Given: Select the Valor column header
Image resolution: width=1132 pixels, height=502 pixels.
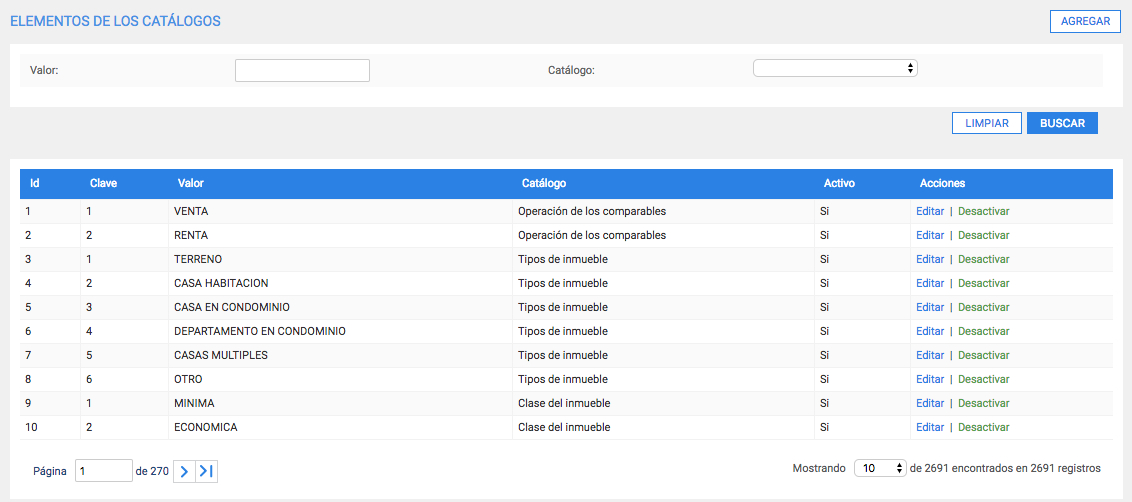Looking at the screenshot, I should [191, 183].
